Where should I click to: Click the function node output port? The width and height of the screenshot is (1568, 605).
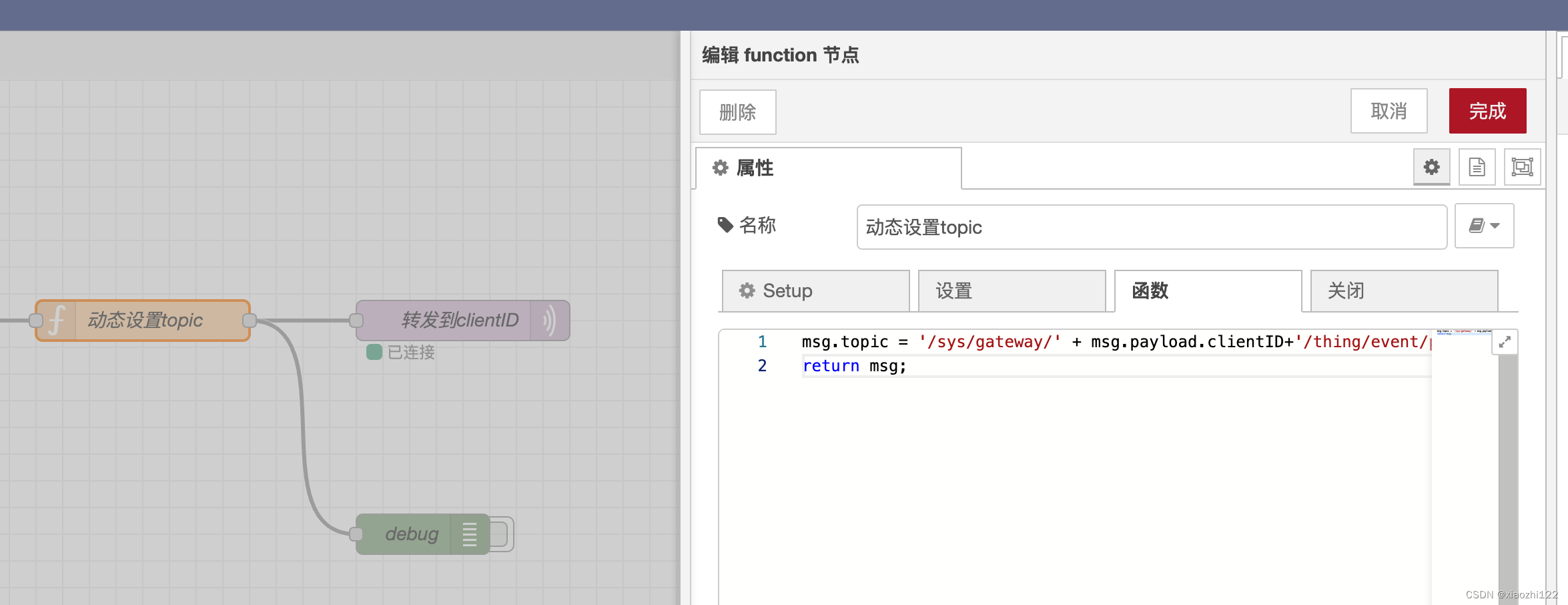pos(250,321)
